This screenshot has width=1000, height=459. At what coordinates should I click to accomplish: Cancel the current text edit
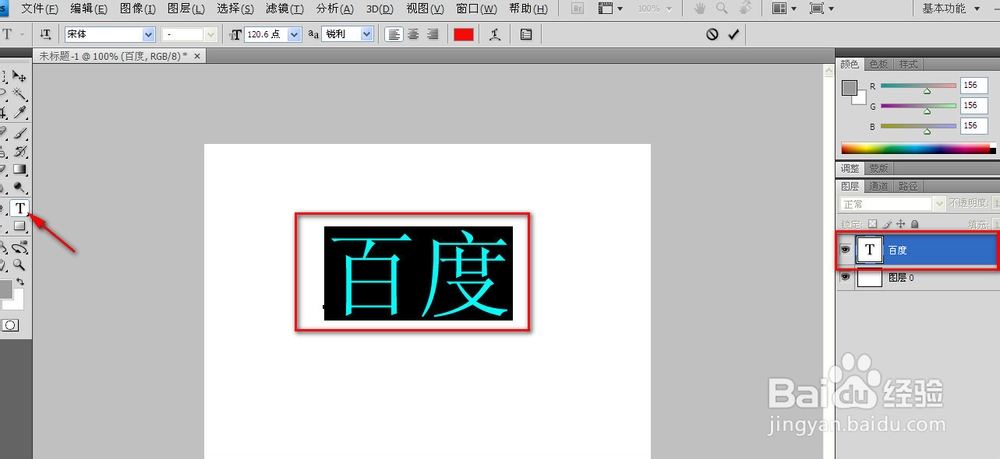point(712,34)
